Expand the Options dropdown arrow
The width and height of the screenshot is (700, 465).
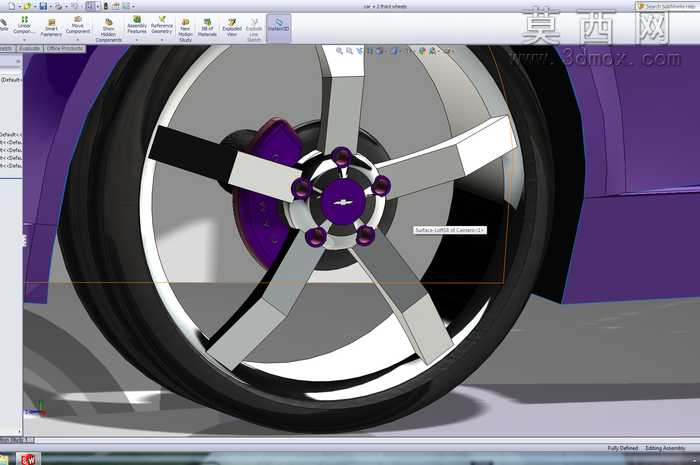133,7
